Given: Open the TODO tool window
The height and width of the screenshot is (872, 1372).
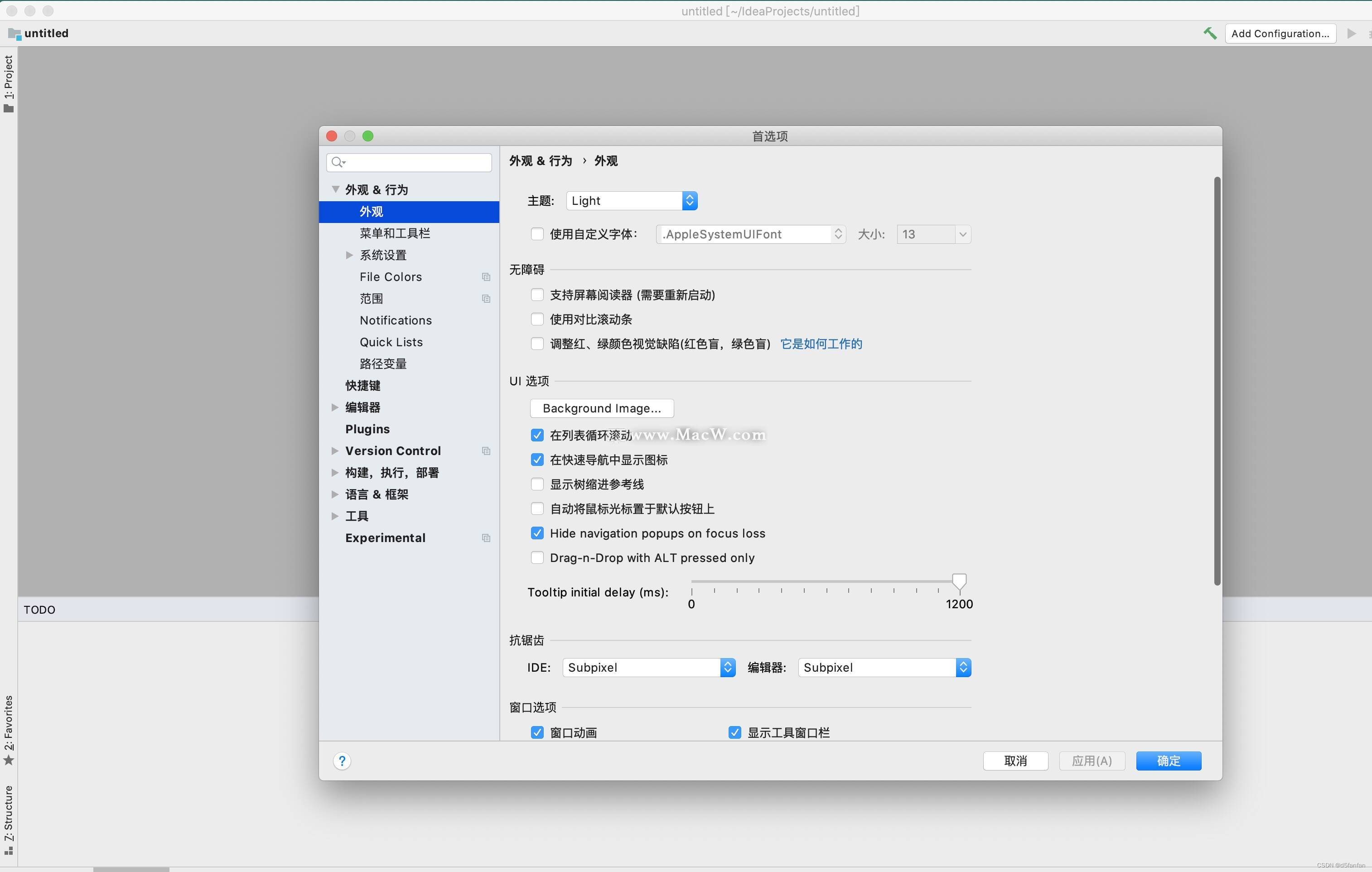Looking at the screenshot, I should [x=39, y=609].
